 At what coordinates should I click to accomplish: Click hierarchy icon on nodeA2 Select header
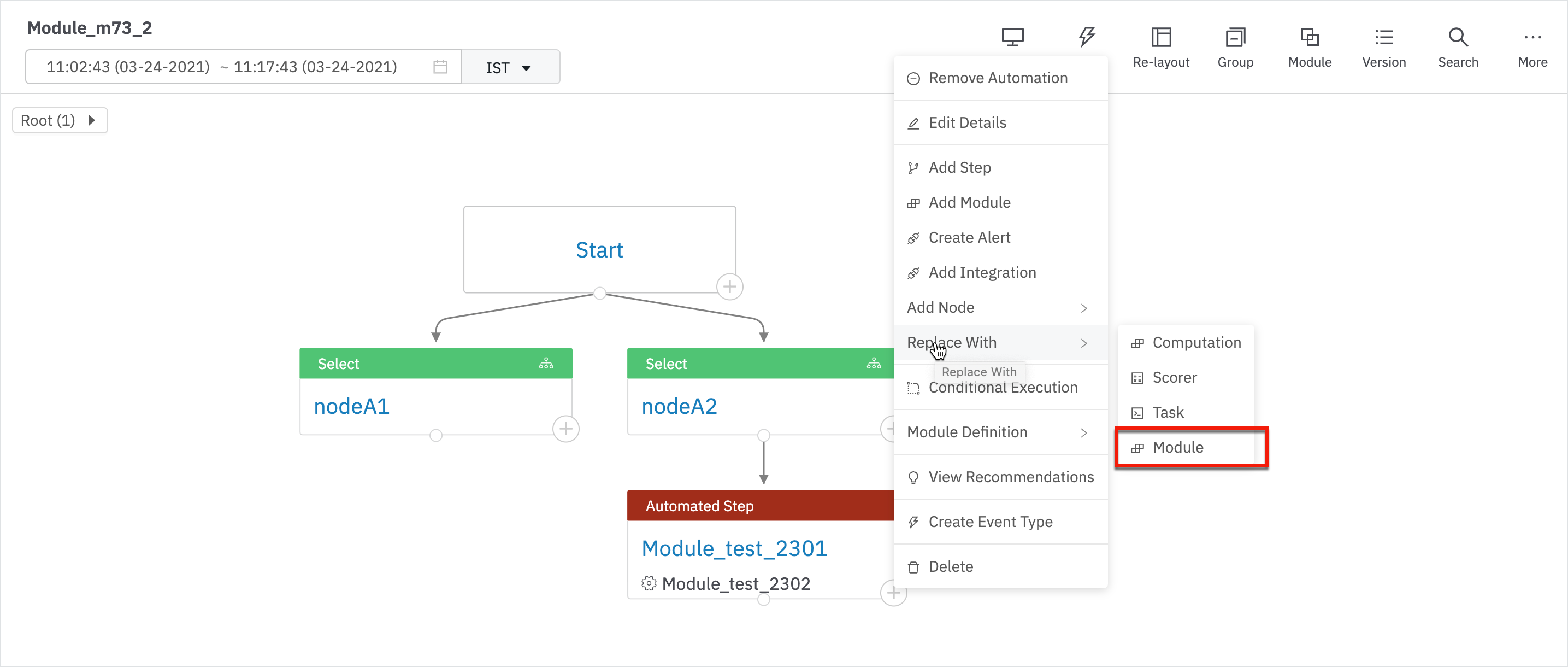click(874, 364)
